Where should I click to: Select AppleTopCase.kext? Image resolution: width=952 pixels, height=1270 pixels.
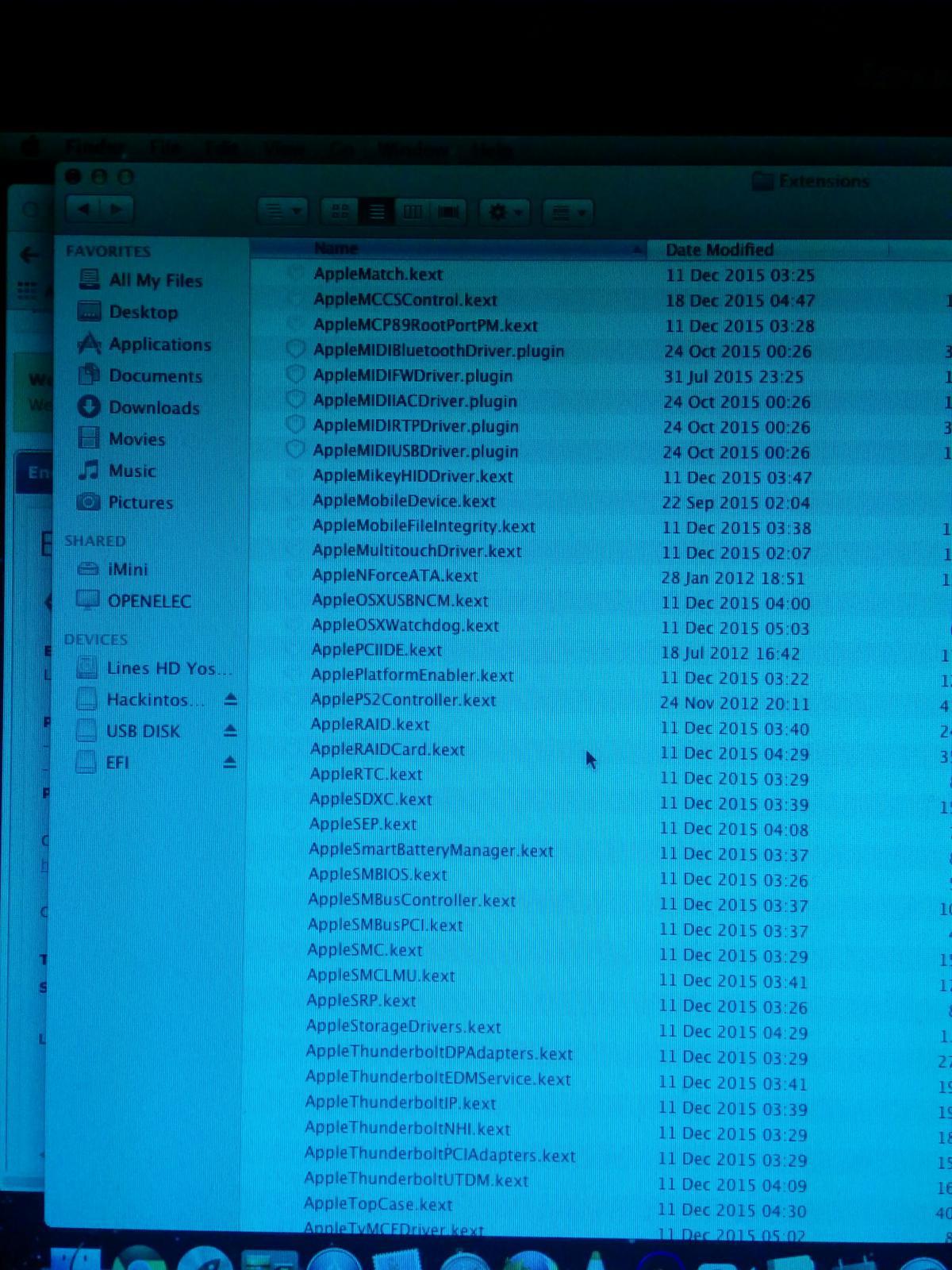(x=378, y=1204)
